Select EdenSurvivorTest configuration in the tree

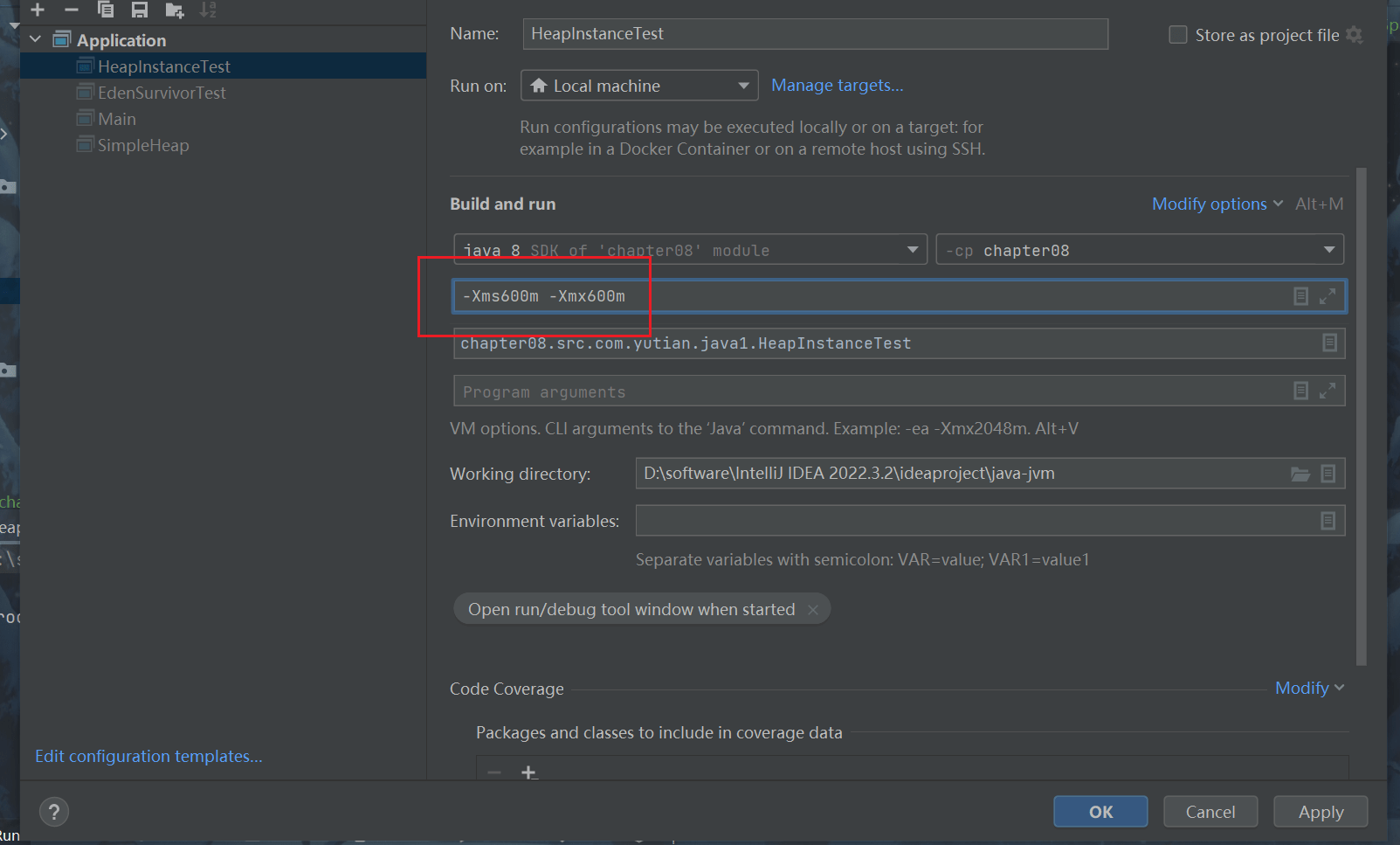pos(162,93)
